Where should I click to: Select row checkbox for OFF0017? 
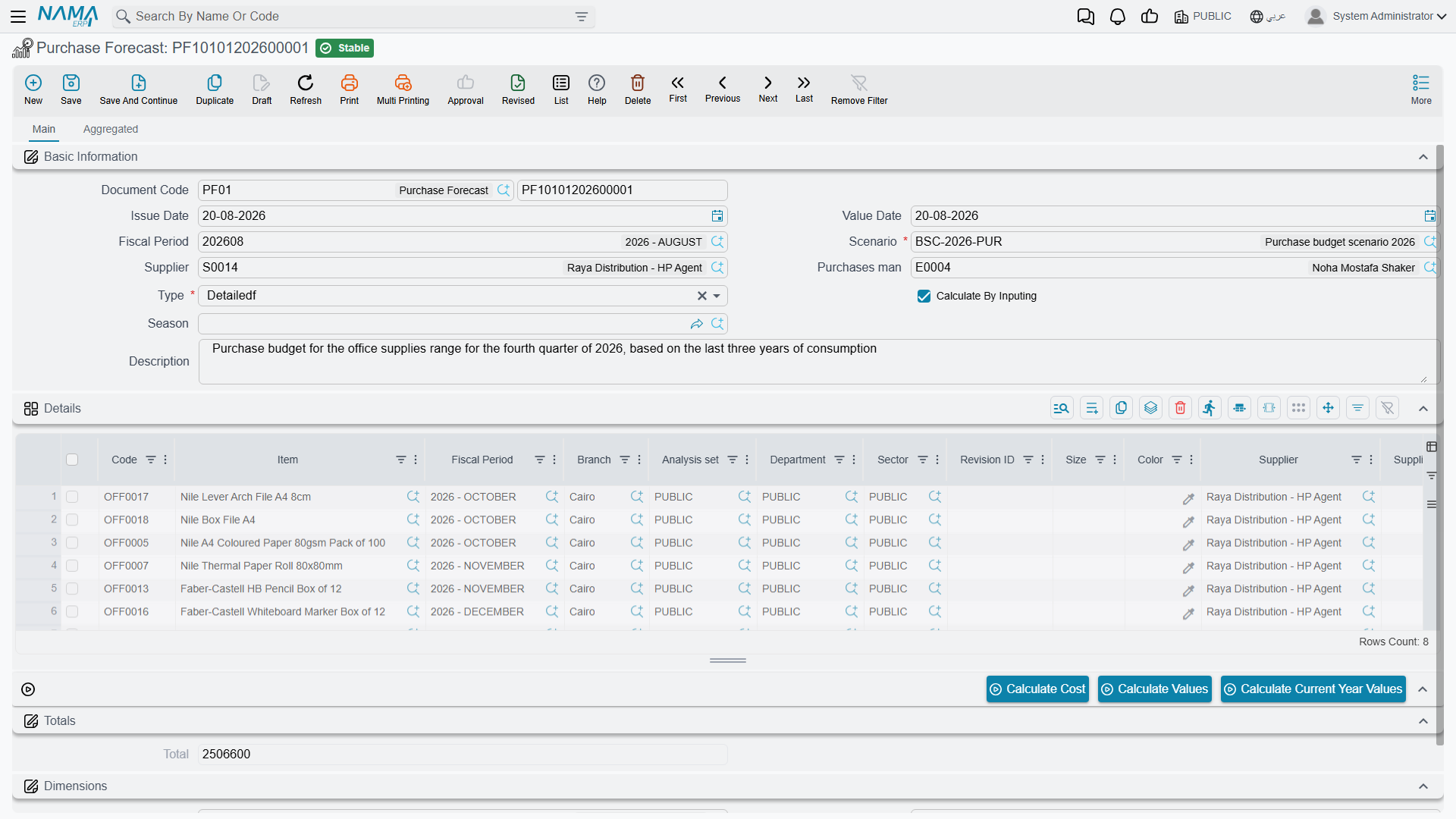coord(72,497)
